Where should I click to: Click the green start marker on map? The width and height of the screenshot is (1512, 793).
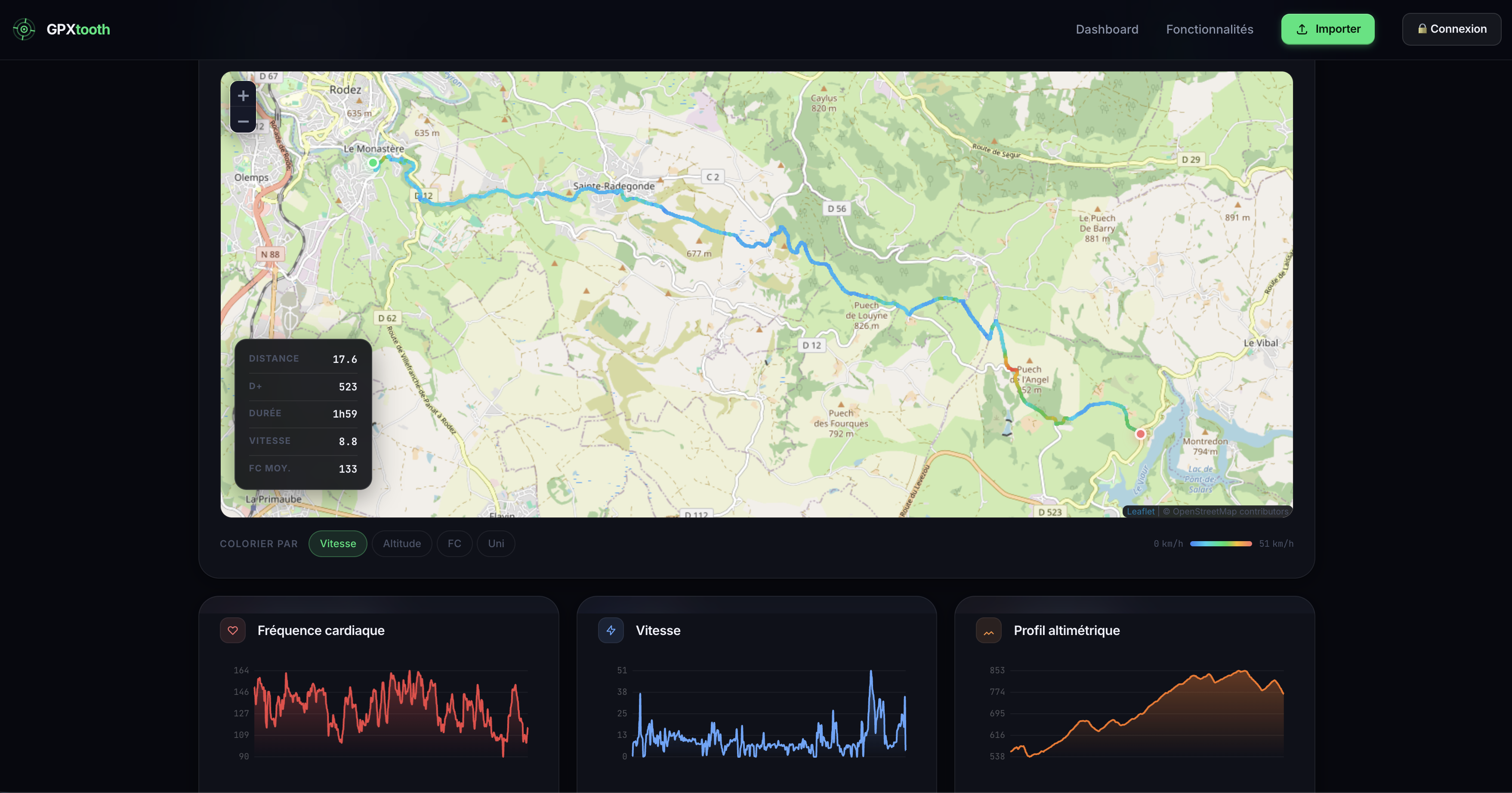(x=373, y=163)
